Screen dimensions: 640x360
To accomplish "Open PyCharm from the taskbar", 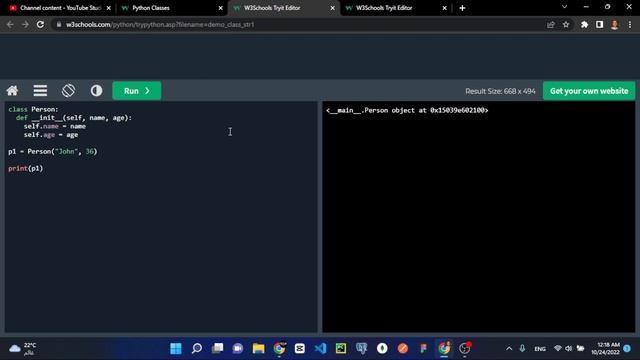I will pos(341,348).
